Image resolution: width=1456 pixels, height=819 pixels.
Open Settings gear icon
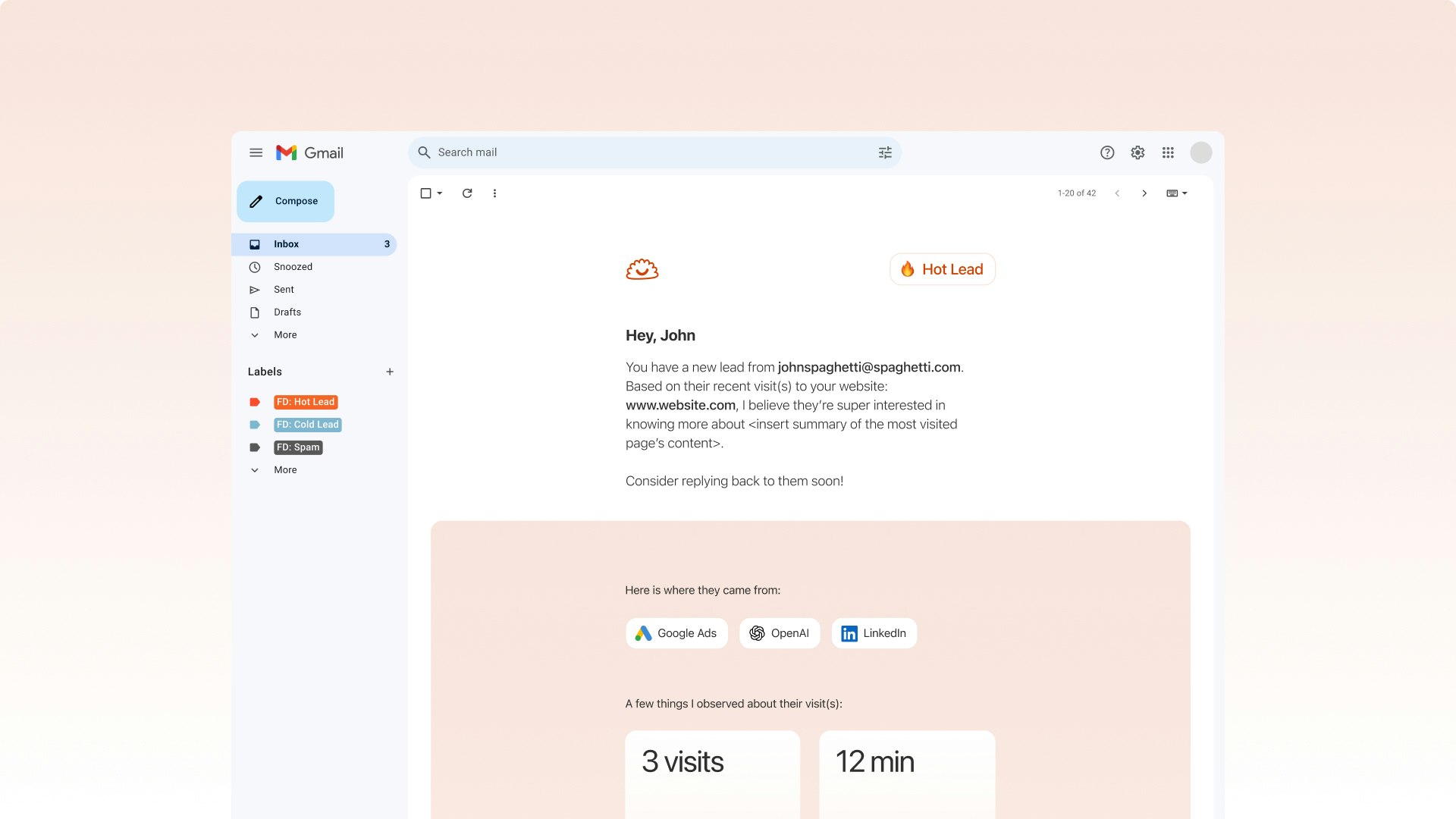1137,152
